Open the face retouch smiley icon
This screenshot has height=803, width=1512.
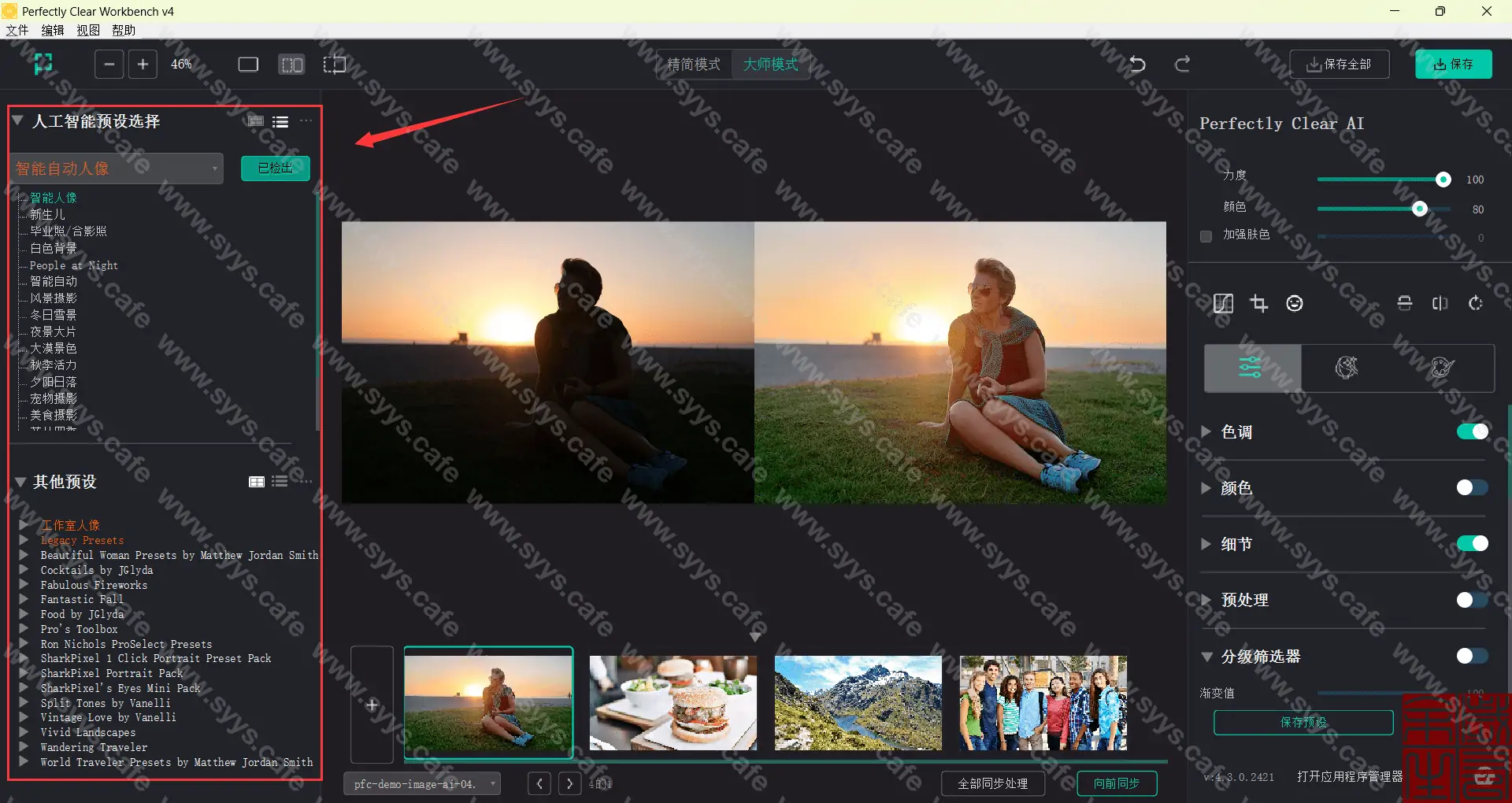coord(1294,304)
